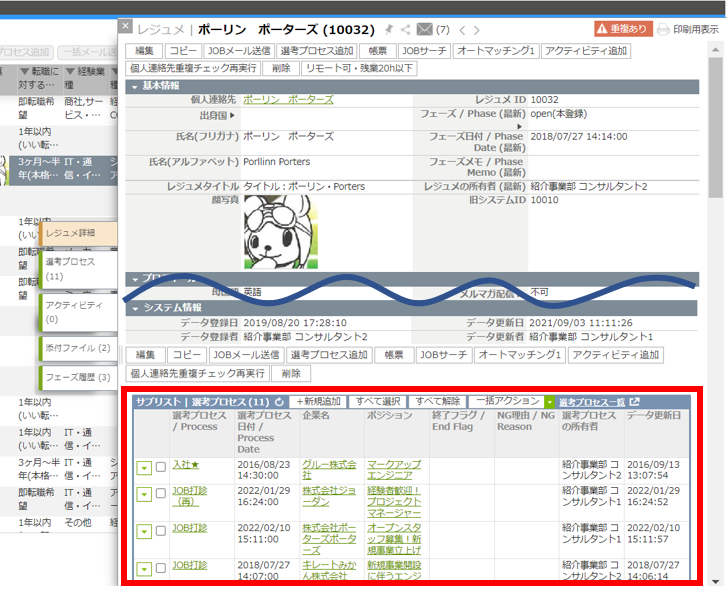Open 添付ファイル (2) in the side menu

tap(77, 348)
